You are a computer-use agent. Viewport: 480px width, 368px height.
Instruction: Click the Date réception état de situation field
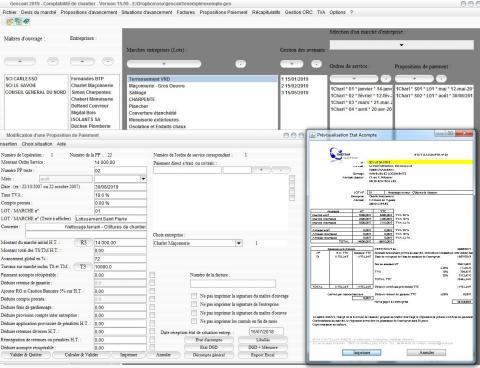coord(266,332)
